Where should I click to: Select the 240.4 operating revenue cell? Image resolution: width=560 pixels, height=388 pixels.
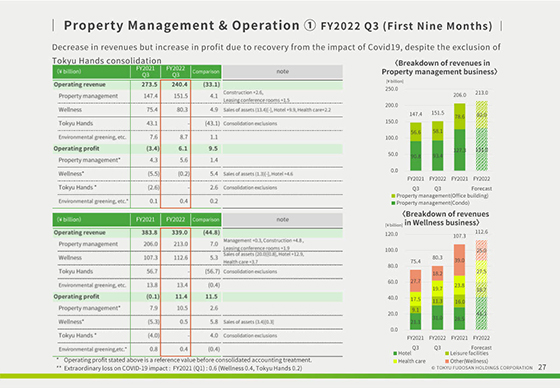179,84
